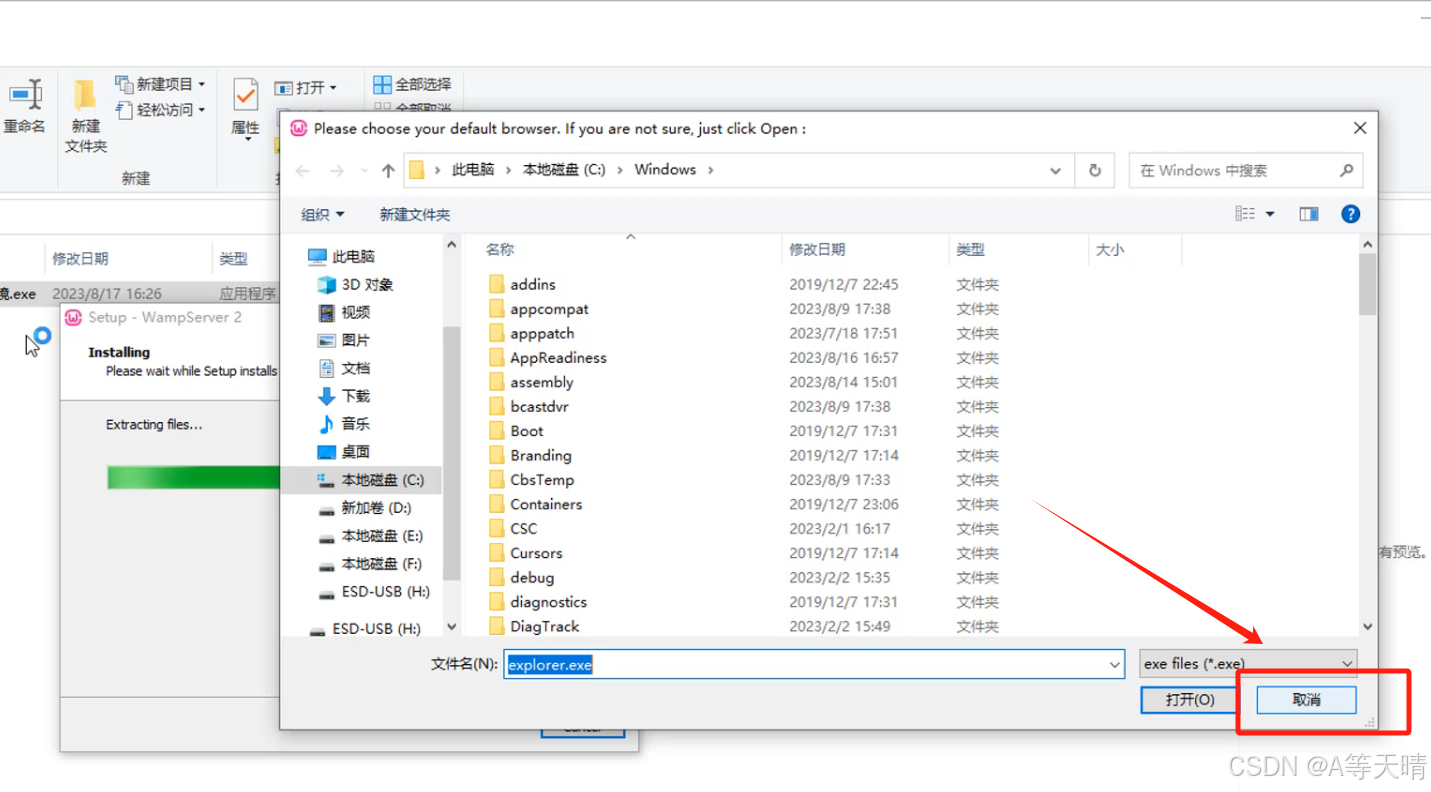Select Pictures (图片) in navigation tree
The width and height of the screenshot is (1431, 792).
tap(344, 341)
